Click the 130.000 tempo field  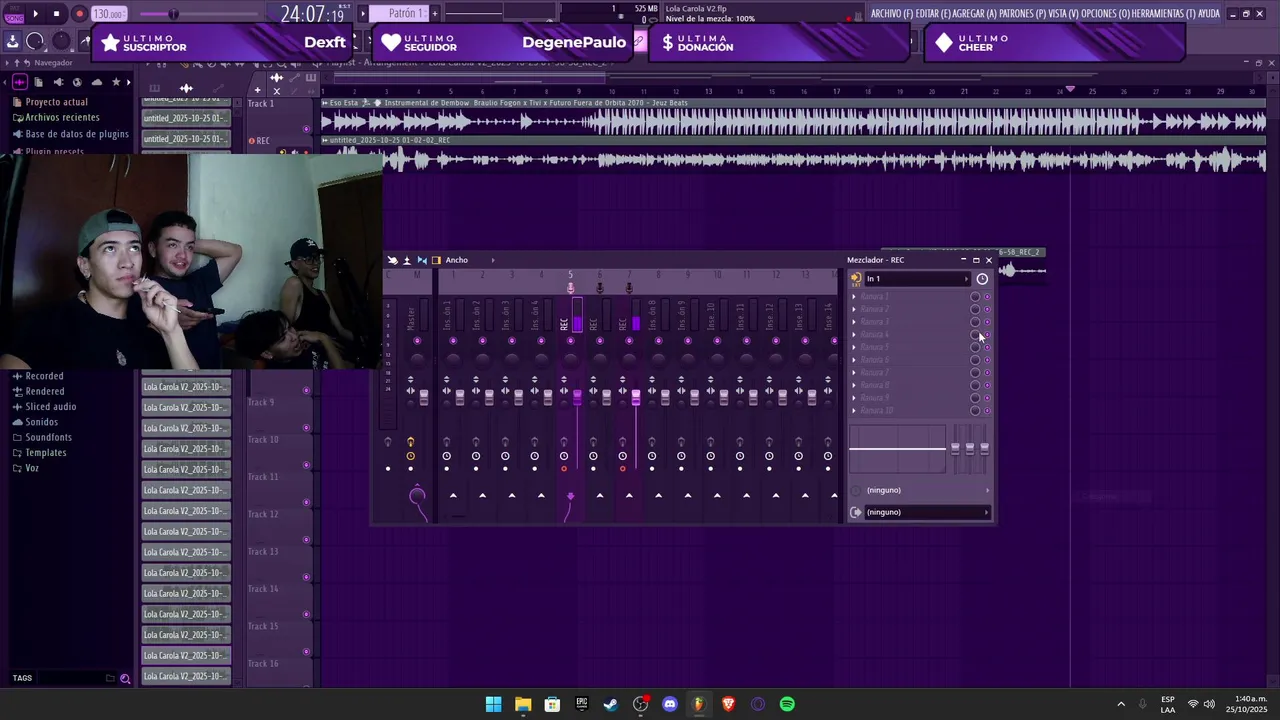108,14
